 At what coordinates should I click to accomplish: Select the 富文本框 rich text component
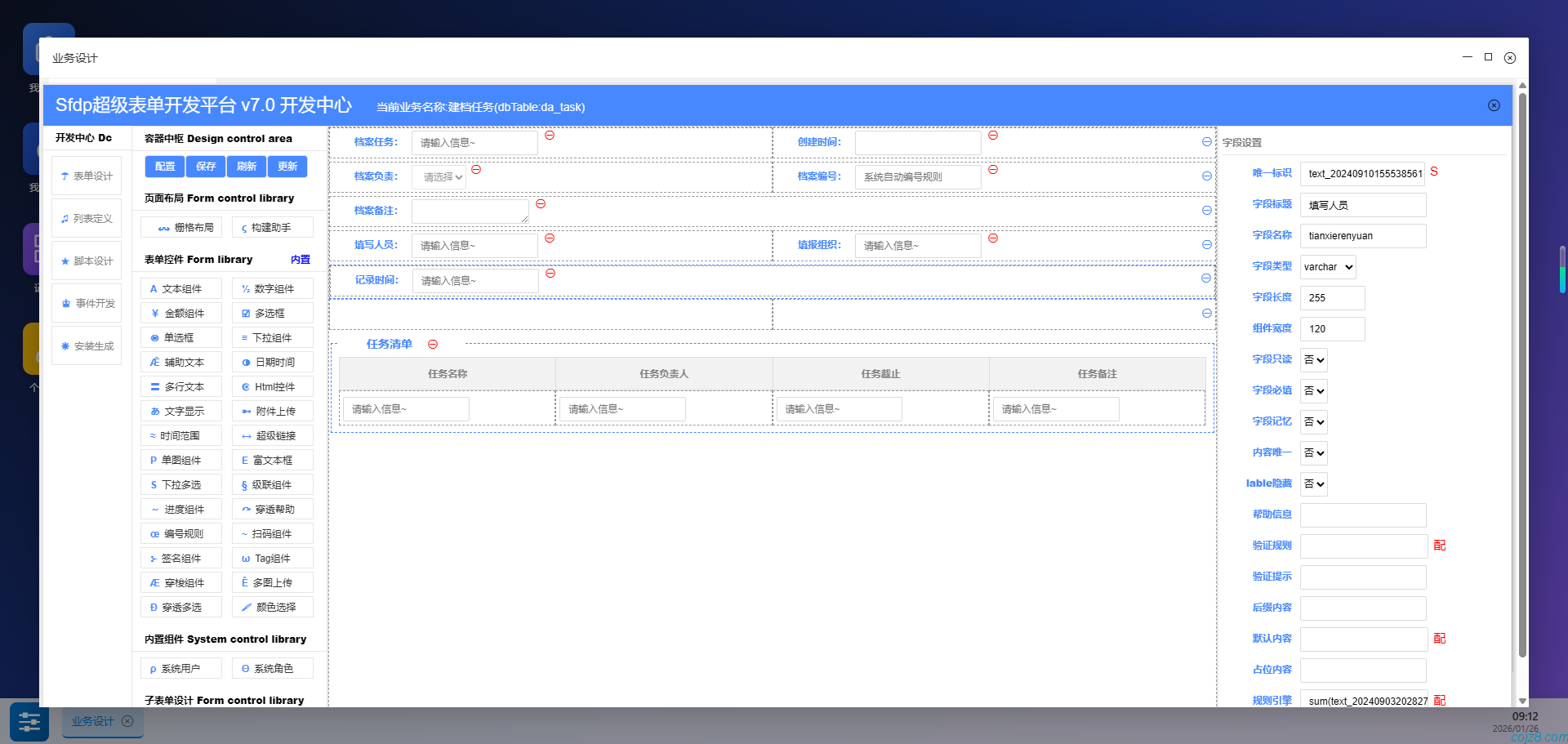coord(273,460)
